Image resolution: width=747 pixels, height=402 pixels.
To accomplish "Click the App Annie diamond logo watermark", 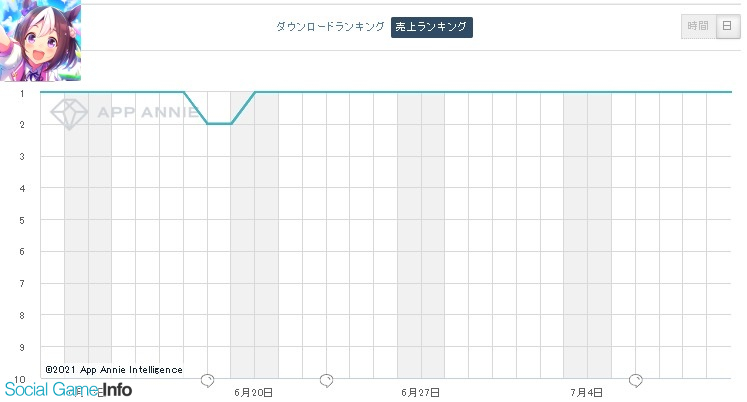I will [69, 114].
